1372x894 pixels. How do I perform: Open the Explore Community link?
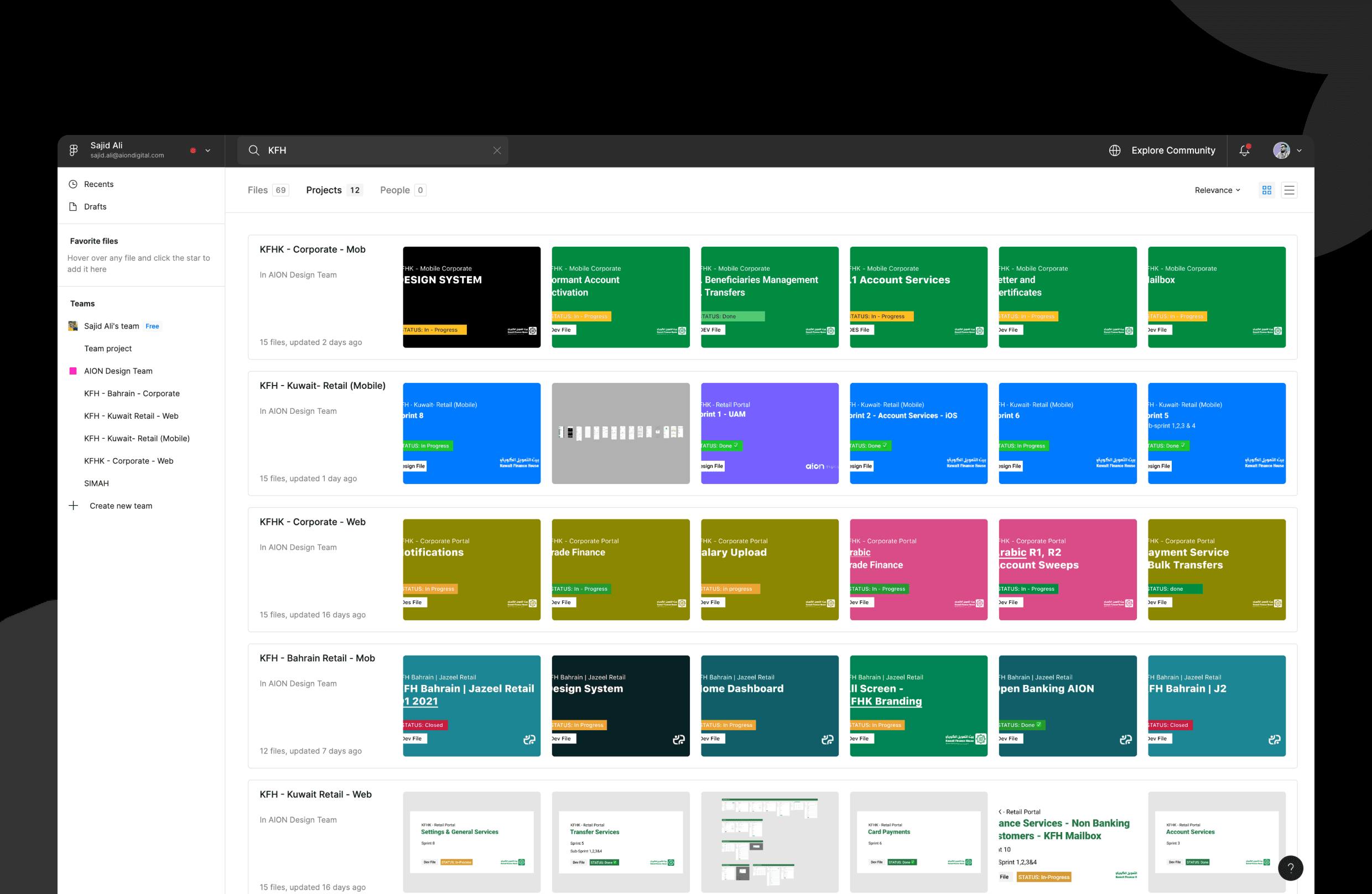pos(1173,150)
